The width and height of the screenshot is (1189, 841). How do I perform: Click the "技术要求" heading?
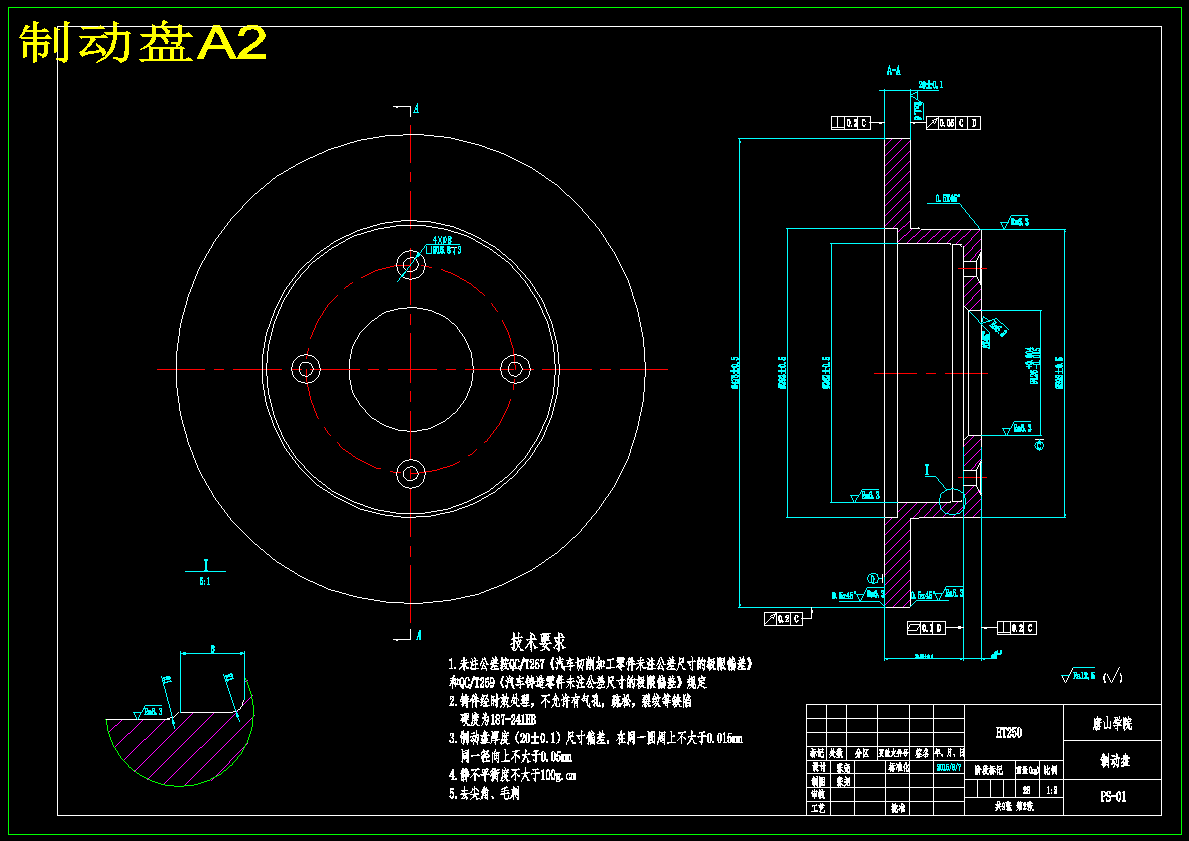538,642
